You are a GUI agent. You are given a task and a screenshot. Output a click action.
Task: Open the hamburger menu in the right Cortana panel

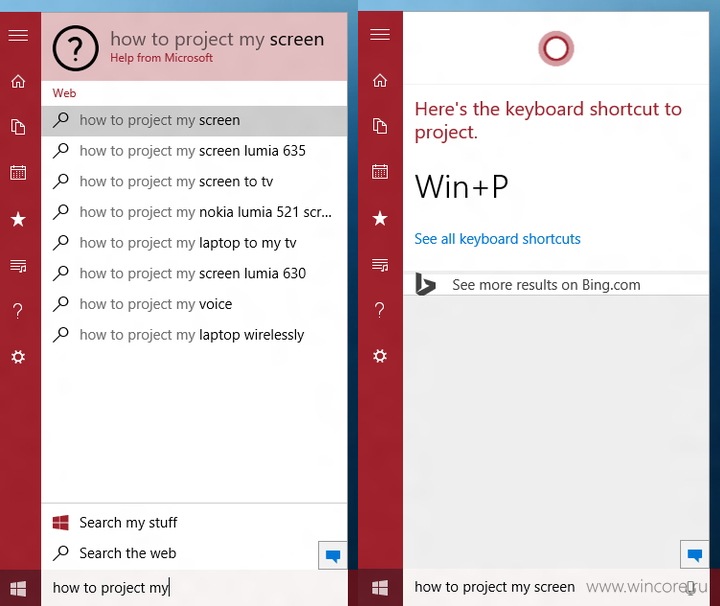click(x=380, y=34)
